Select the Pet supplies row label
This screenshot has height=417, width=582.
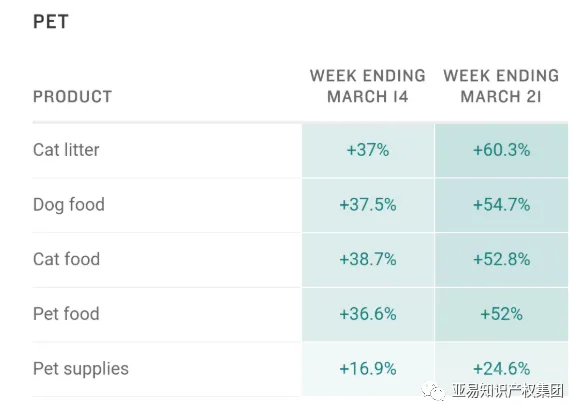tap(81, 369)
